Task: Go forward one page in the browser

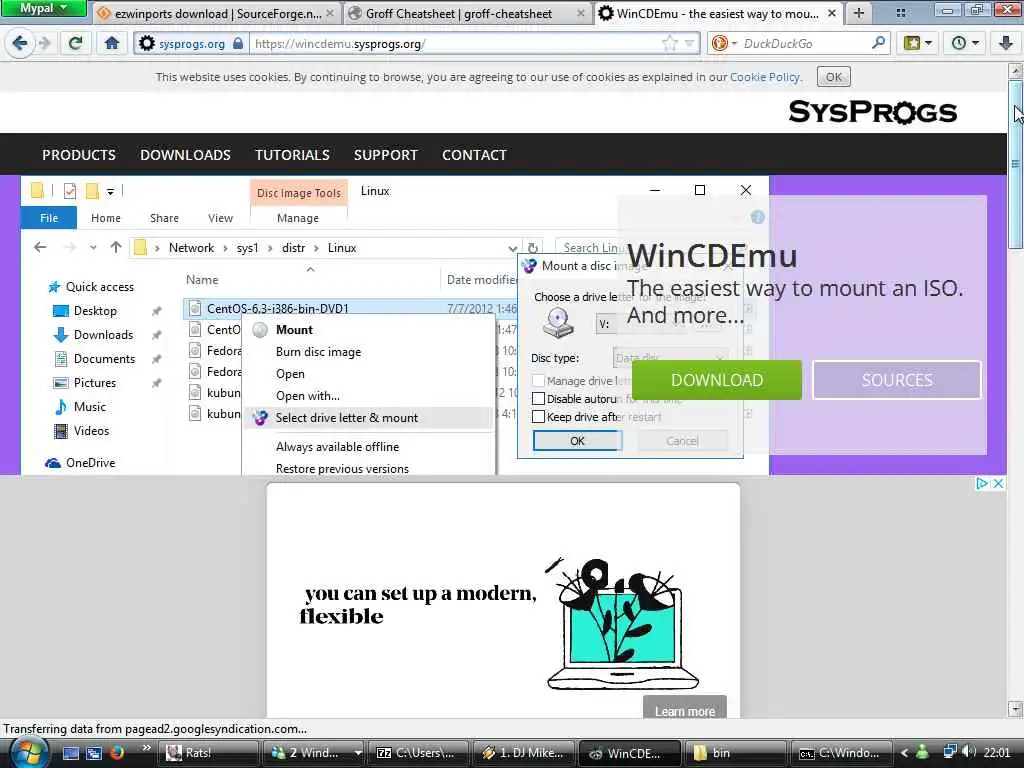Action: click(44, 43)
